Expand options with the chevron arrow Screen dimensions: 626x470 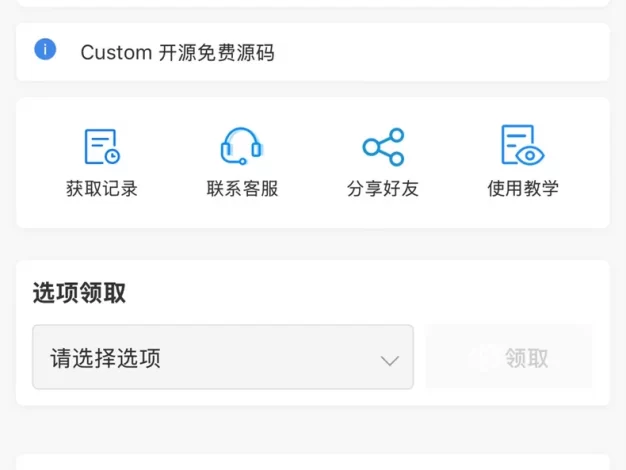pyautogui.click(x=390, y=361)
